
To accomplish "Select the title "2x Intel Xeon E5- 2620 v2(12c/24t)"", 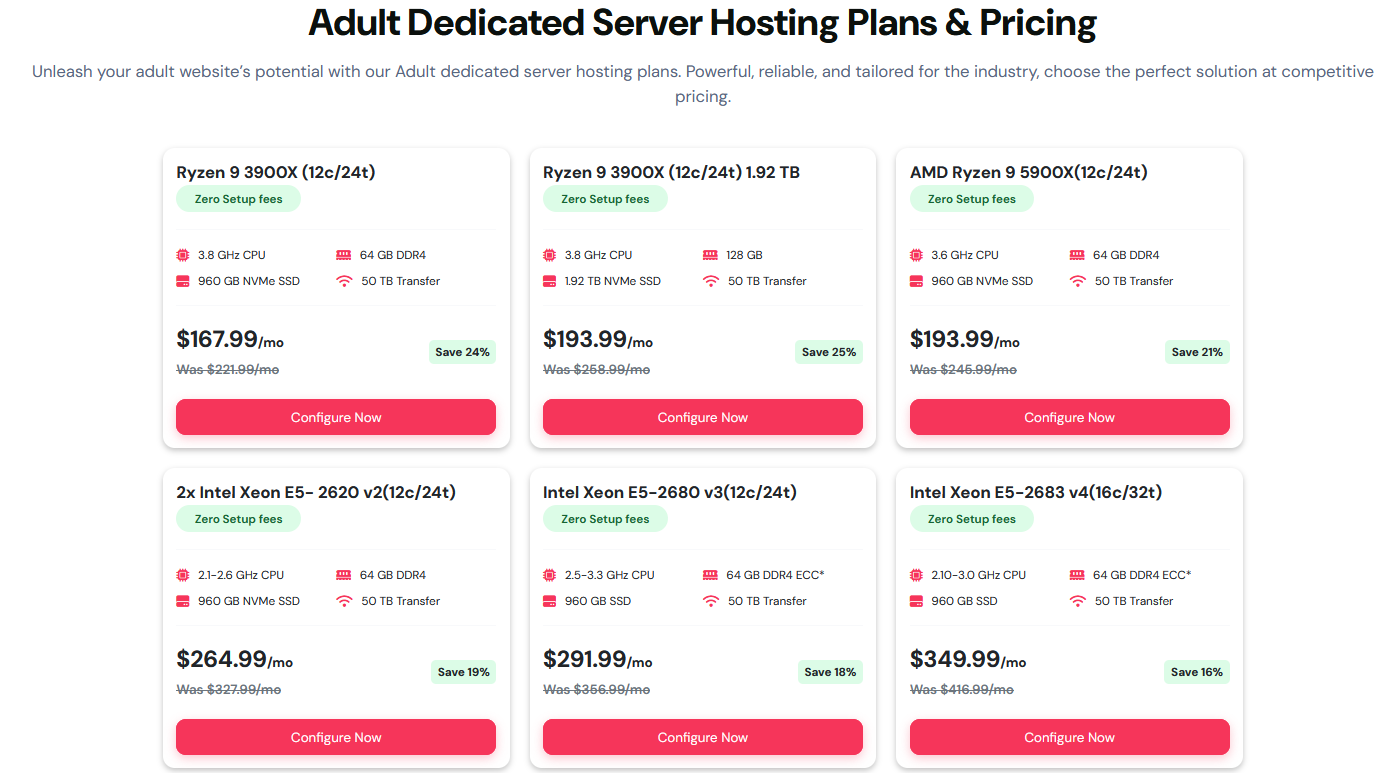I will click(x=316, y=492).
